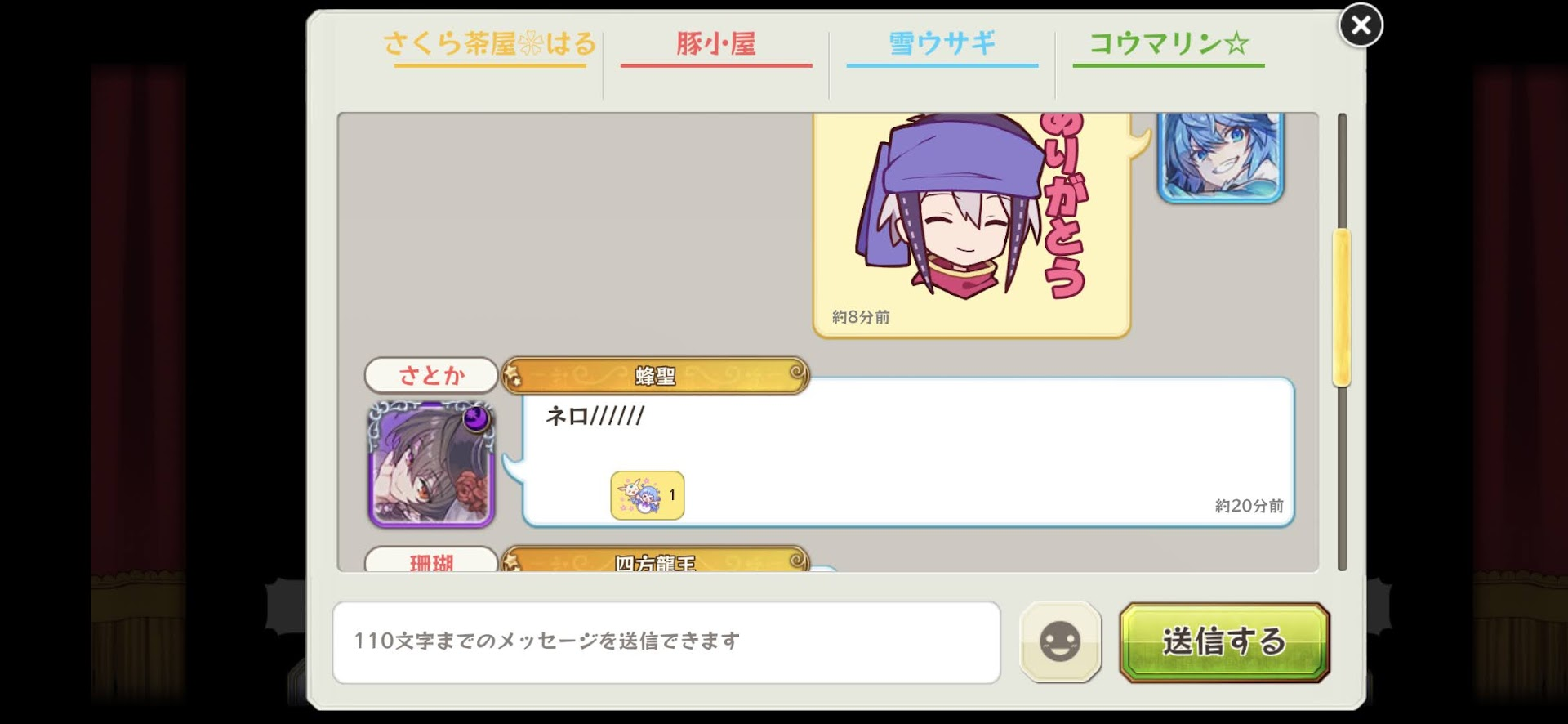Tap the 蜂聖 title banner

click(x=655, y=376)
